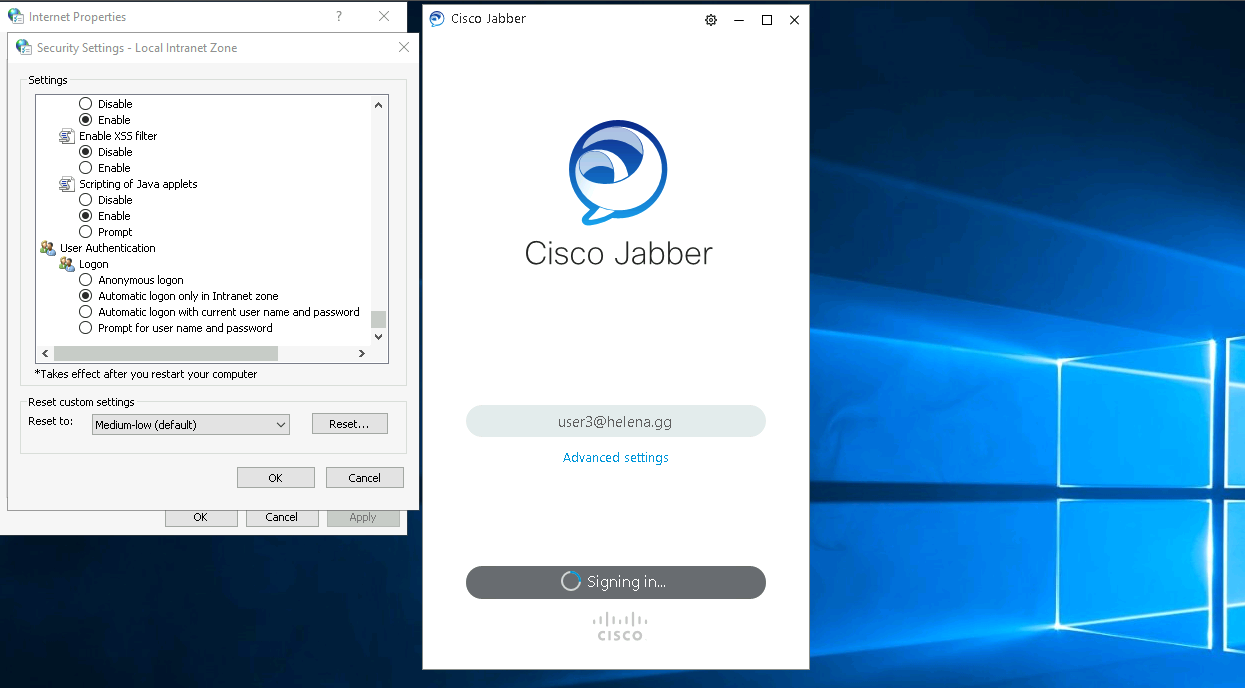
Task: Open Cisco Jabber settings gear menu
Action: click(x=711, y=20)
